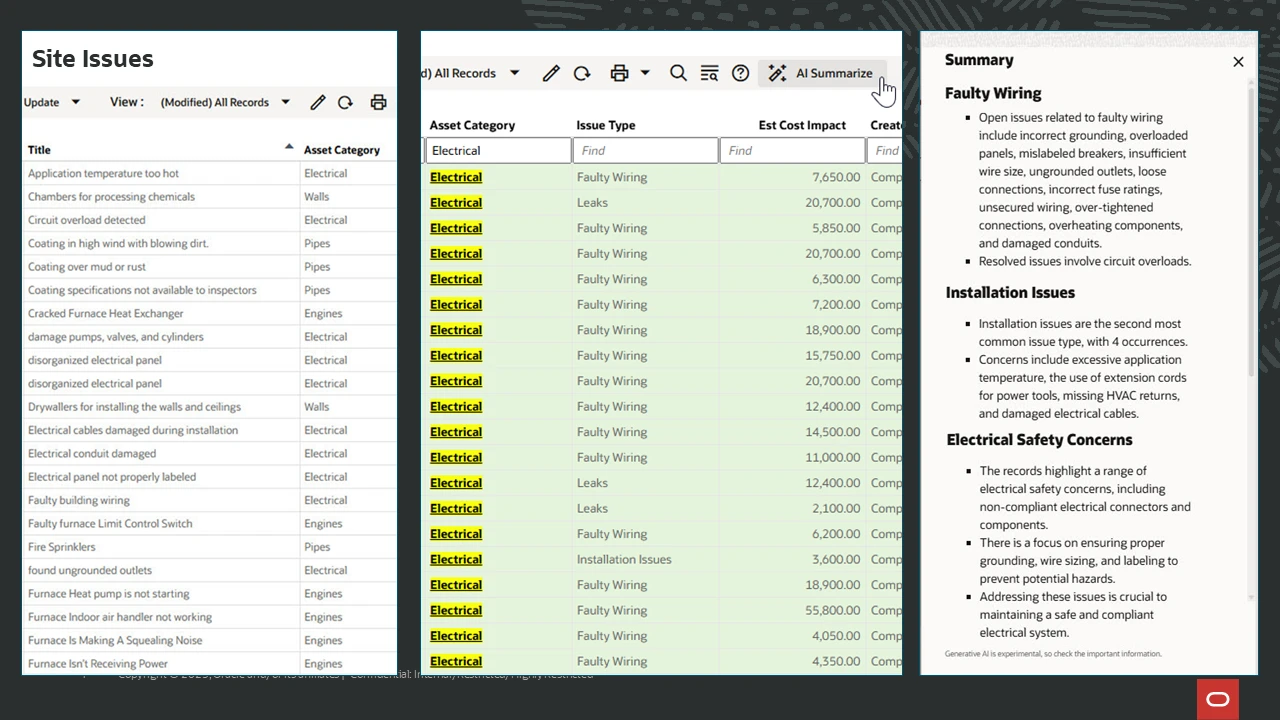Select the Faulty building wiring issue
Image resolution: width=1280 pixels, height=720 pixels.
(79, 500)
